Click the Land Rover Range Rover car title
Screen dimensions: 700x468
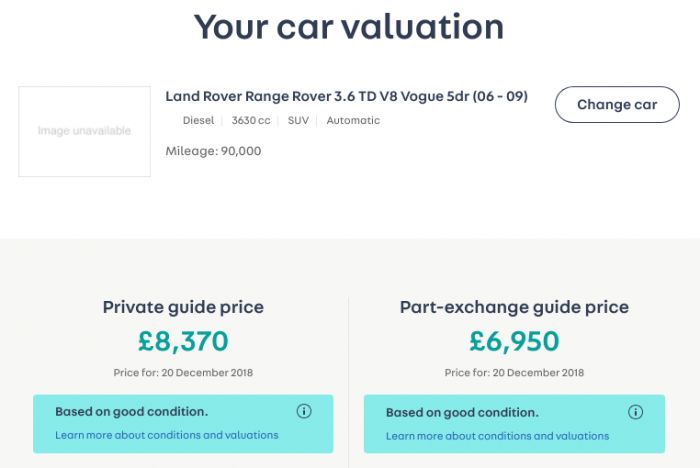[346, 96]
